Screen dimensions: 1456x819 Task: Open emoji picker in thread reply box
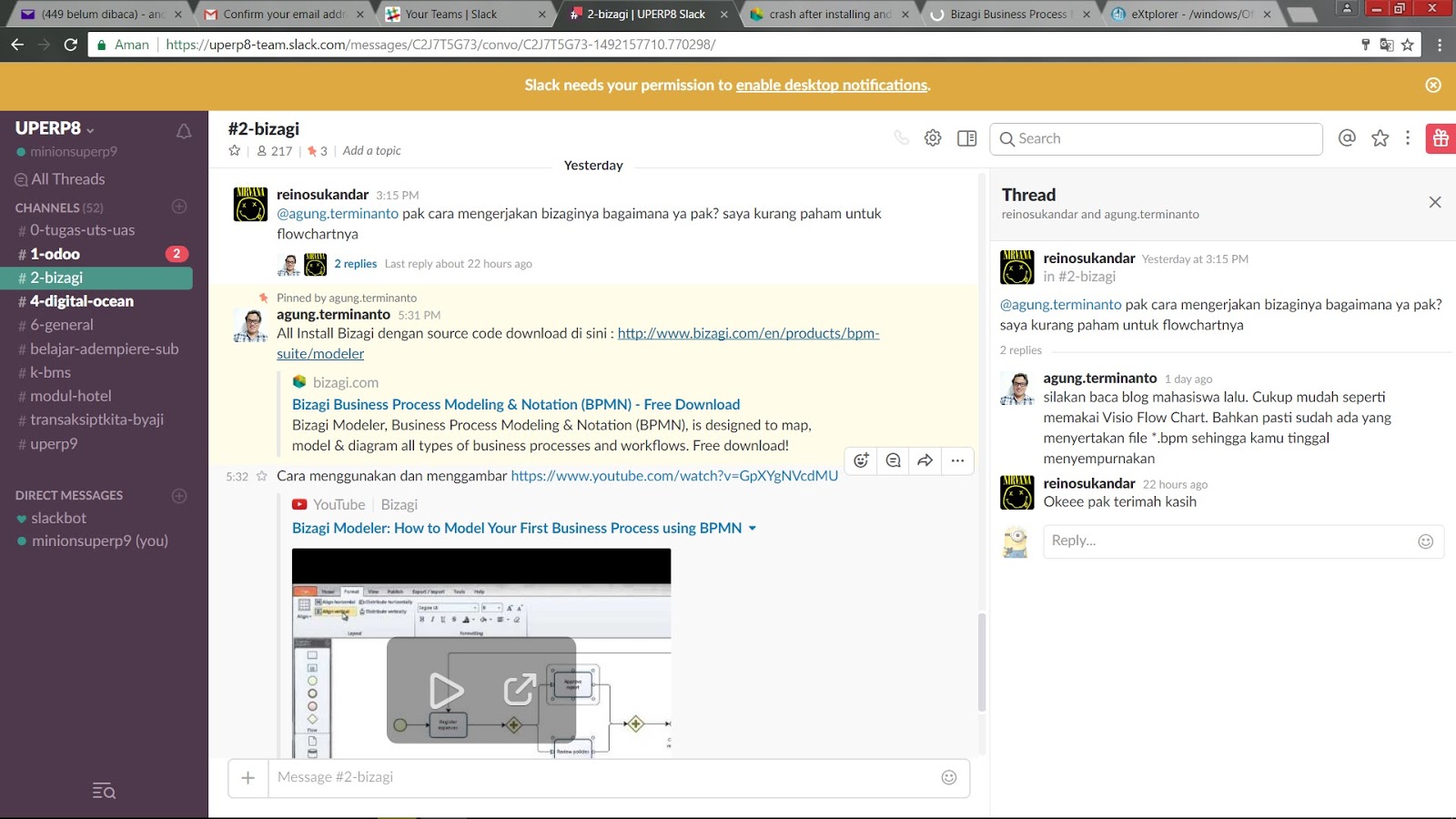coord(1426,541)
